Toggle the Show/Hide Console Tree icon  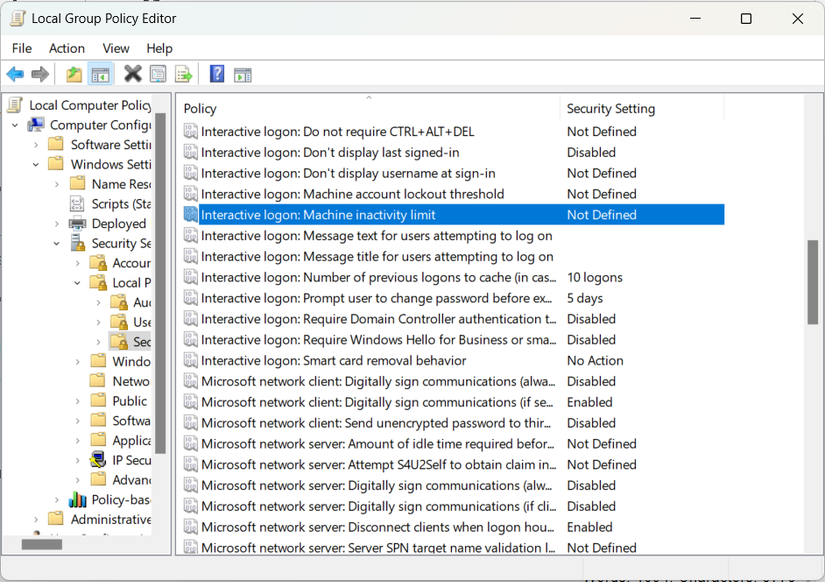click(x=100, y=73)
